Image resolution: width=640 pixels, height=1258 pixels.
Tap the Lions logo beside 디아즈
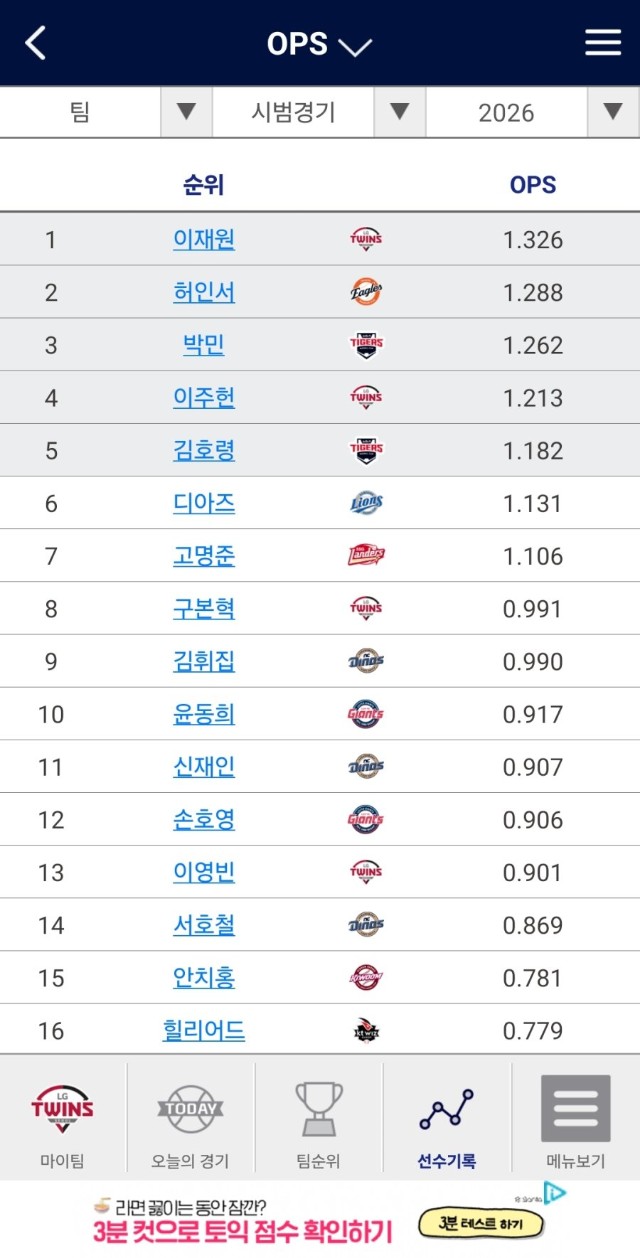pos(366,503)
